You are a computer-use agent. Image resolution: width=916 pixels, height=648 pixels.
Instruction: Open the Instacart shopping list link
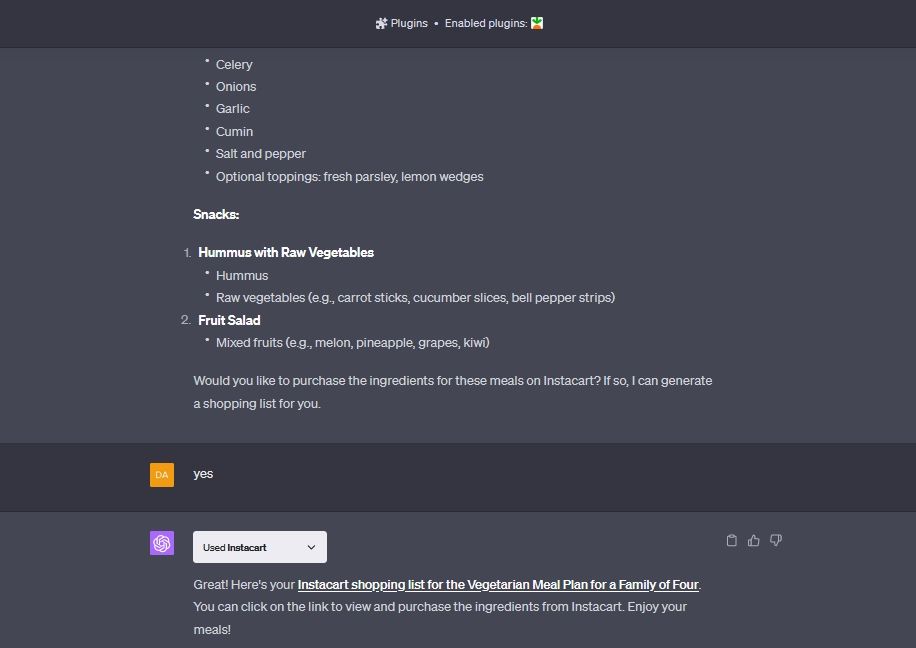tap(498, 584)
